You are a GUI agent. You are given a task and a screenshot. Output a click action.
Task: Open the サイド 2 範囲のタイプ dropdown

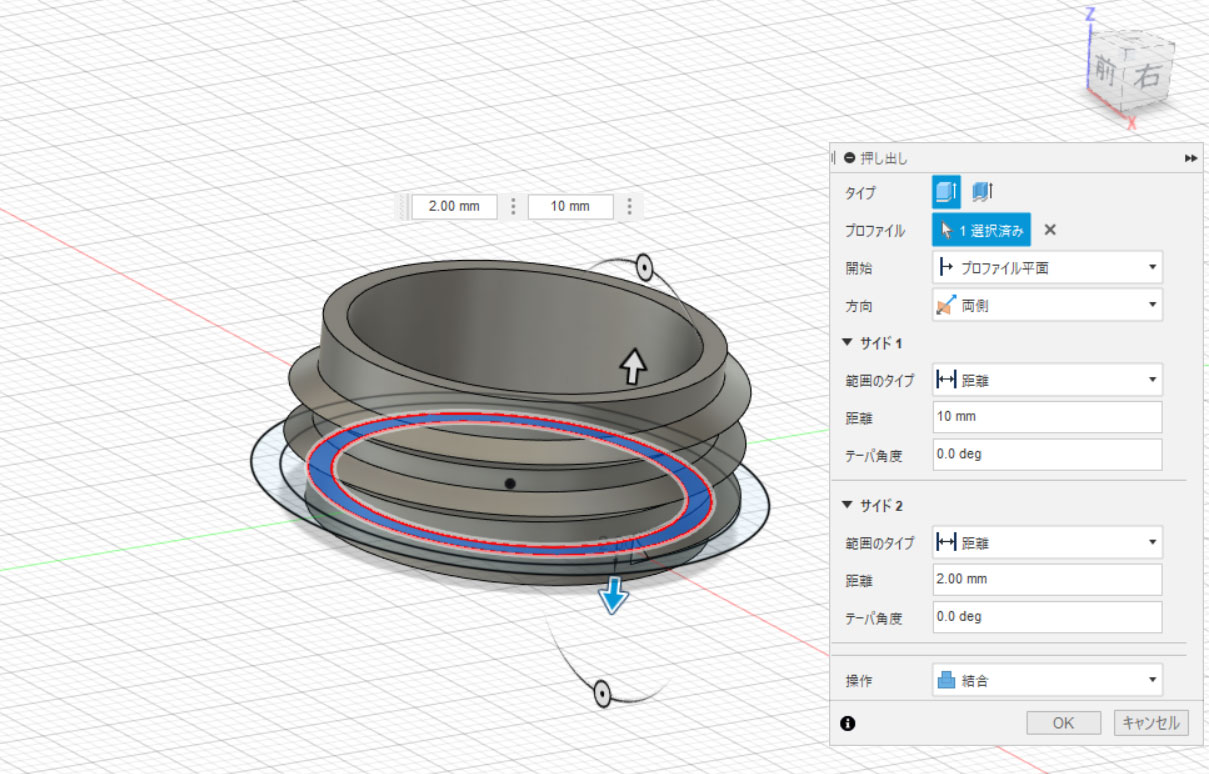click(x=1047, y=543)
